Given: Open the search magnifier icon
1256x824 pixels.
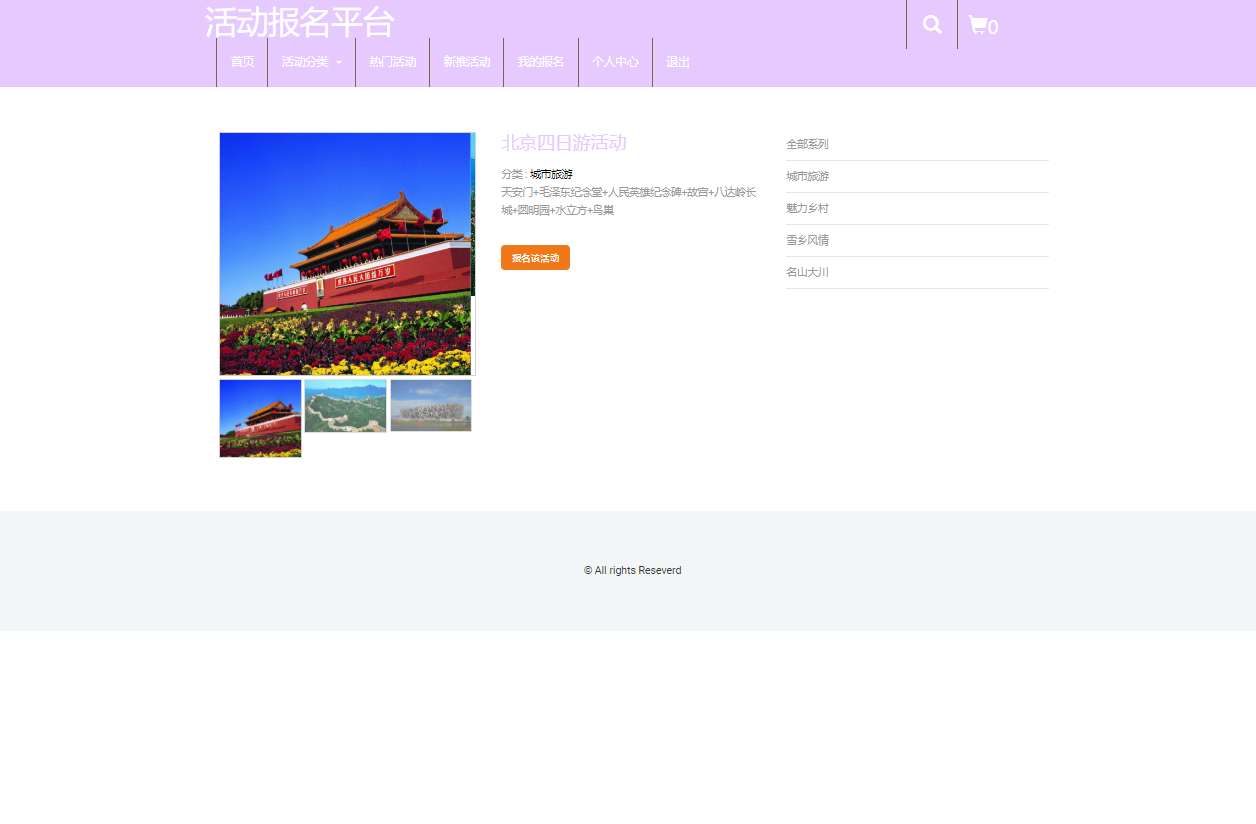Looking at the screenshot, I should [x=932, y=25].
